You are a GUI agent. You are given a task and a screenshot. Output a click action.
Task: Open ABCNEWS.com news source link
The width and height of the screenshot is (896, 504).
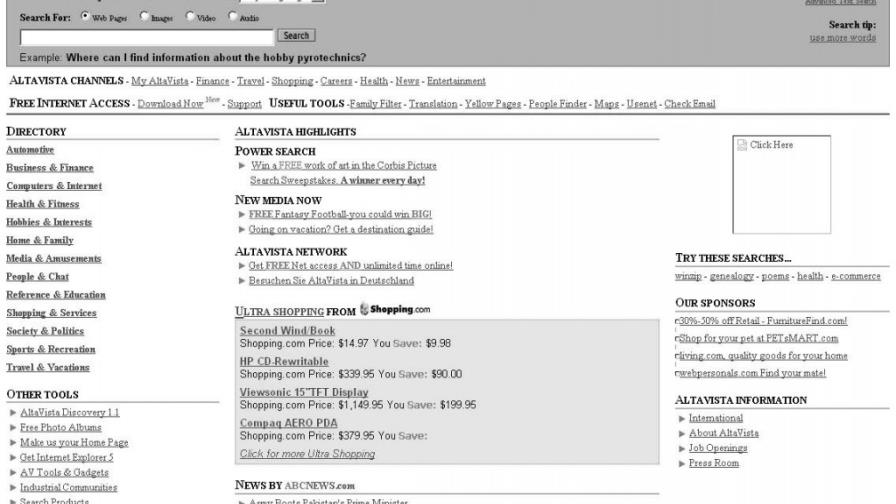point(319,486)
